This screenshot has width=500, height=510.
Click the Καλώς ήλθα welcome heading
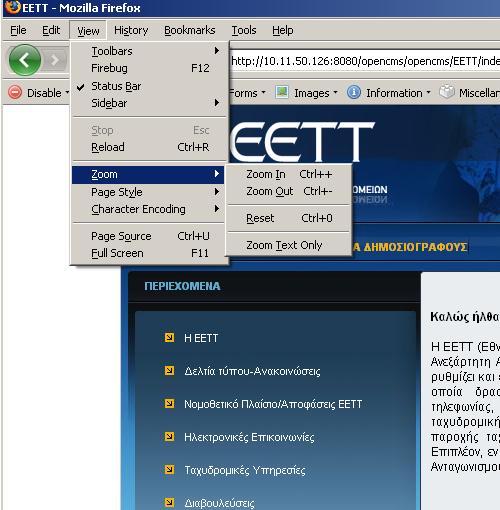click(x=465, y=316)
